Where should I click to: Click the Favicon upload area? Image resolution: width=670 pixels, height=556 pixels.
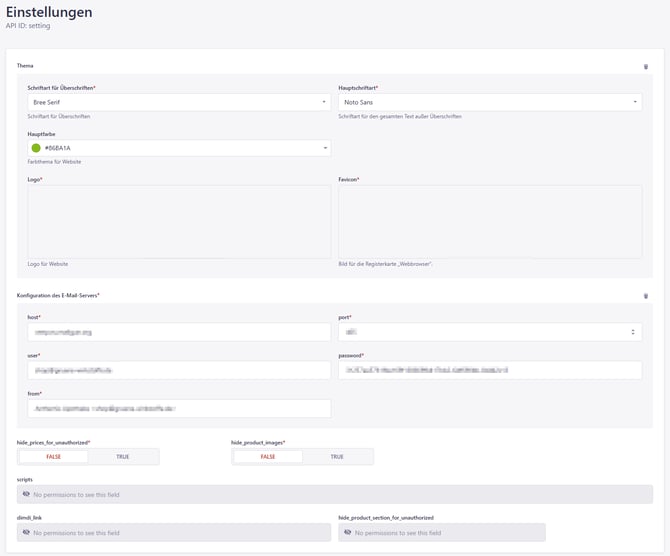490,221
